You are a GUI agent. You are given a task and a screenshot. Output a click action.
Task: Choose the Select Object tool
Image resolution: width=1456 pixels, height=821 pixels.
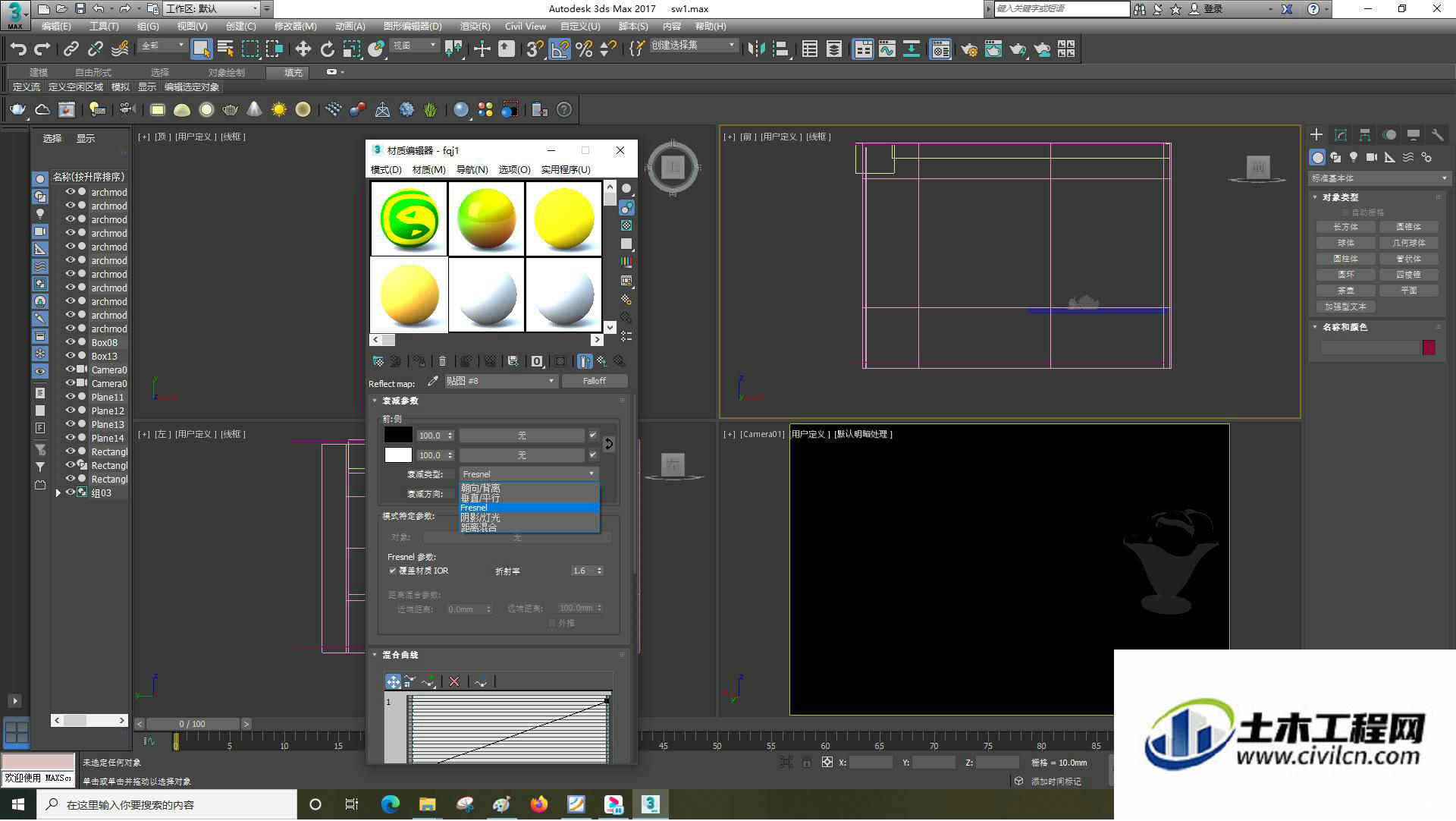(201, 49)
